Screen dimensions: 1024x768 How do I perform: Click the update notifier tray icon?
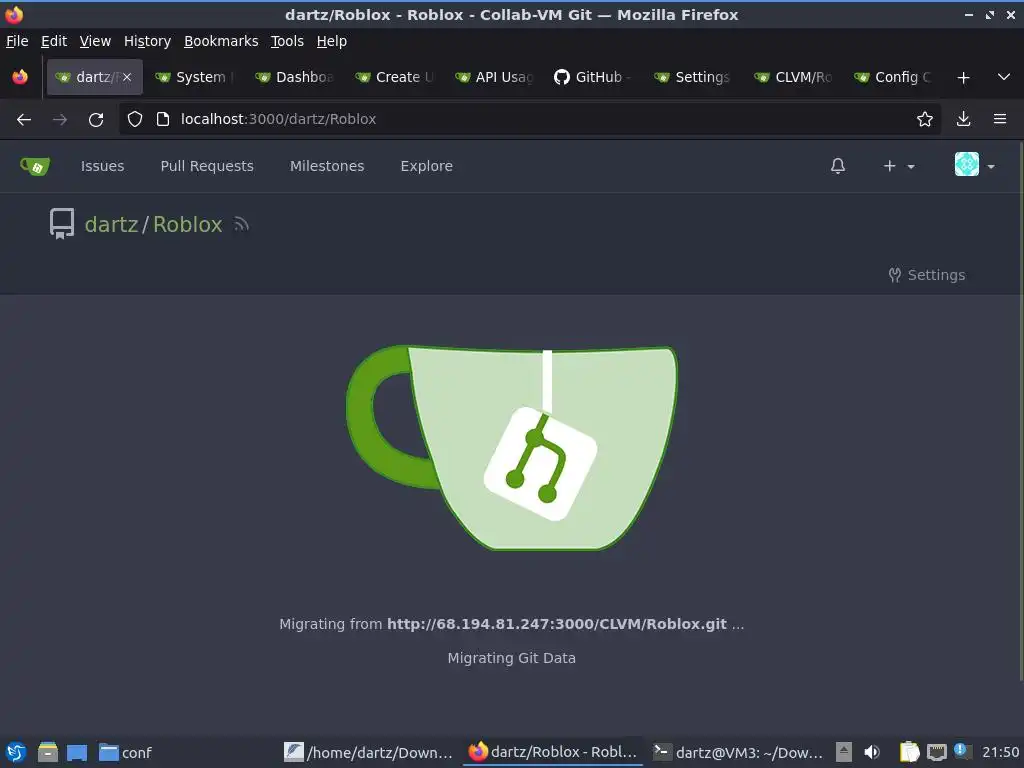click(962, 750)
